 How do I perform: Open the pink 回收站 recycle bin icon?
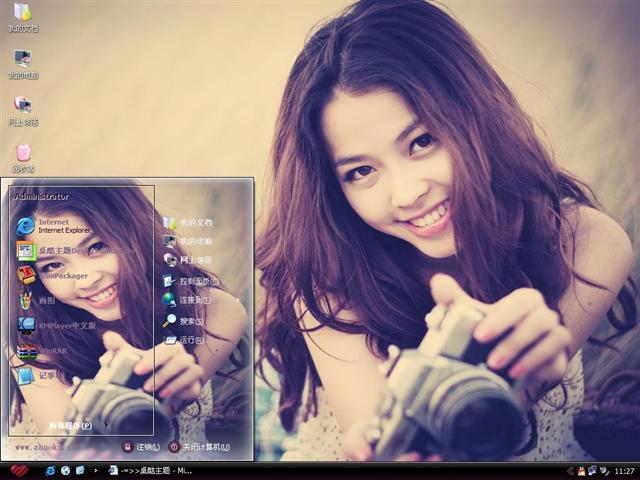pos(23,158)
